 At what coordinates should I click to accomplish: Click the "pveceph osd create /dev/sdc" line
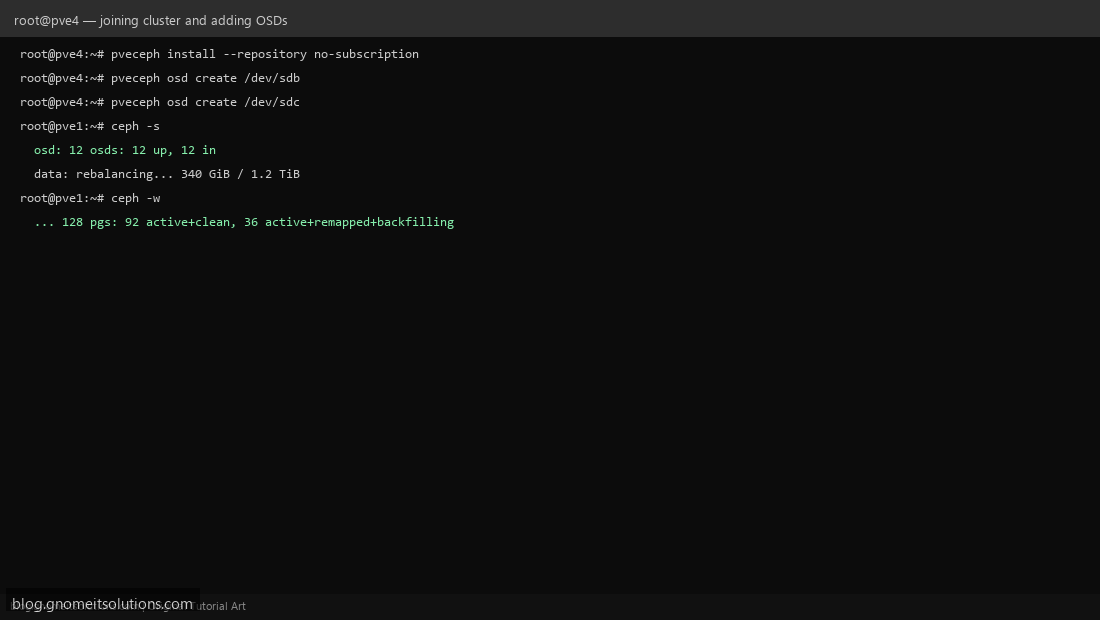click(x=160, y=102)
